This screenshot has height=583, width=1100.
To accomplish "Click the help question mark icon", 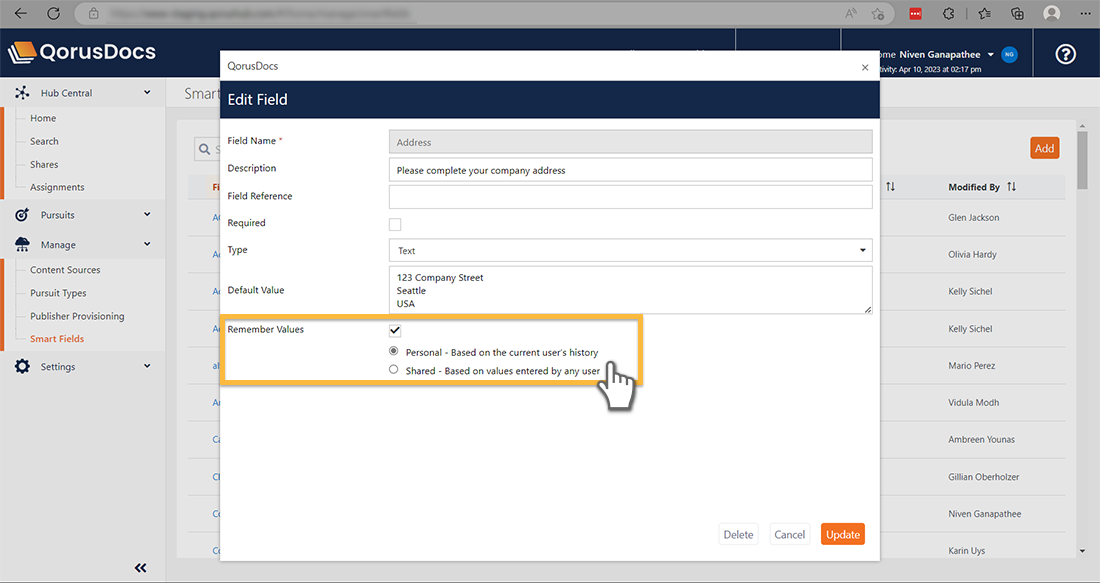I will 1065,54.
